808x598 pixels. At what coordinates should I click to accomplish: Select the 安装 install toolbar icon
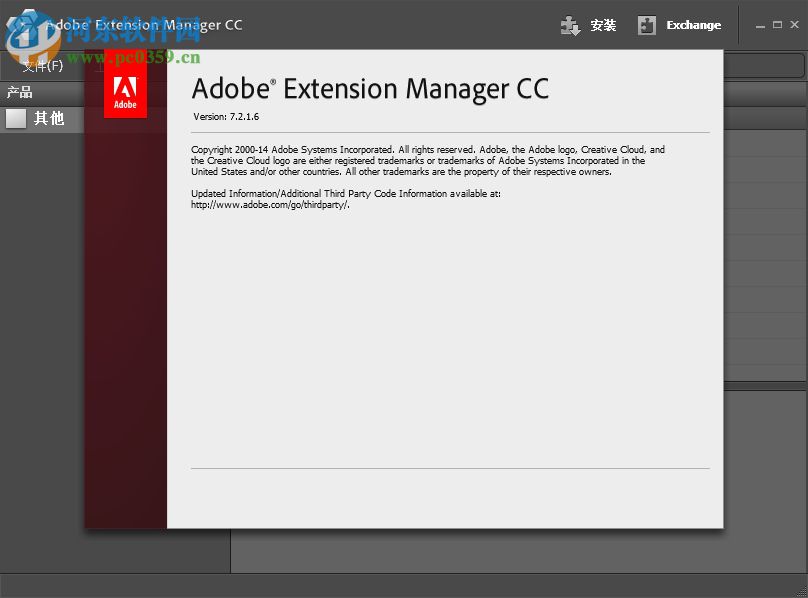pyautogui.click(x=591, y=25)
